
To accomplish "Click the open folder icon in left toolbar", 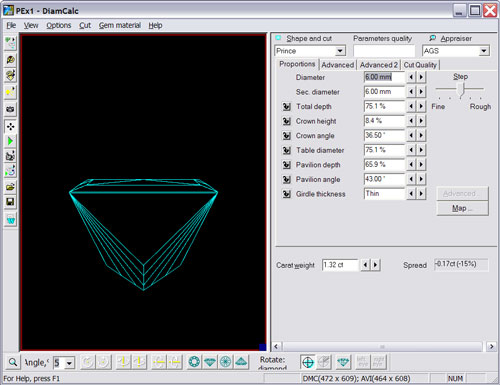I will tap(10, 187).
